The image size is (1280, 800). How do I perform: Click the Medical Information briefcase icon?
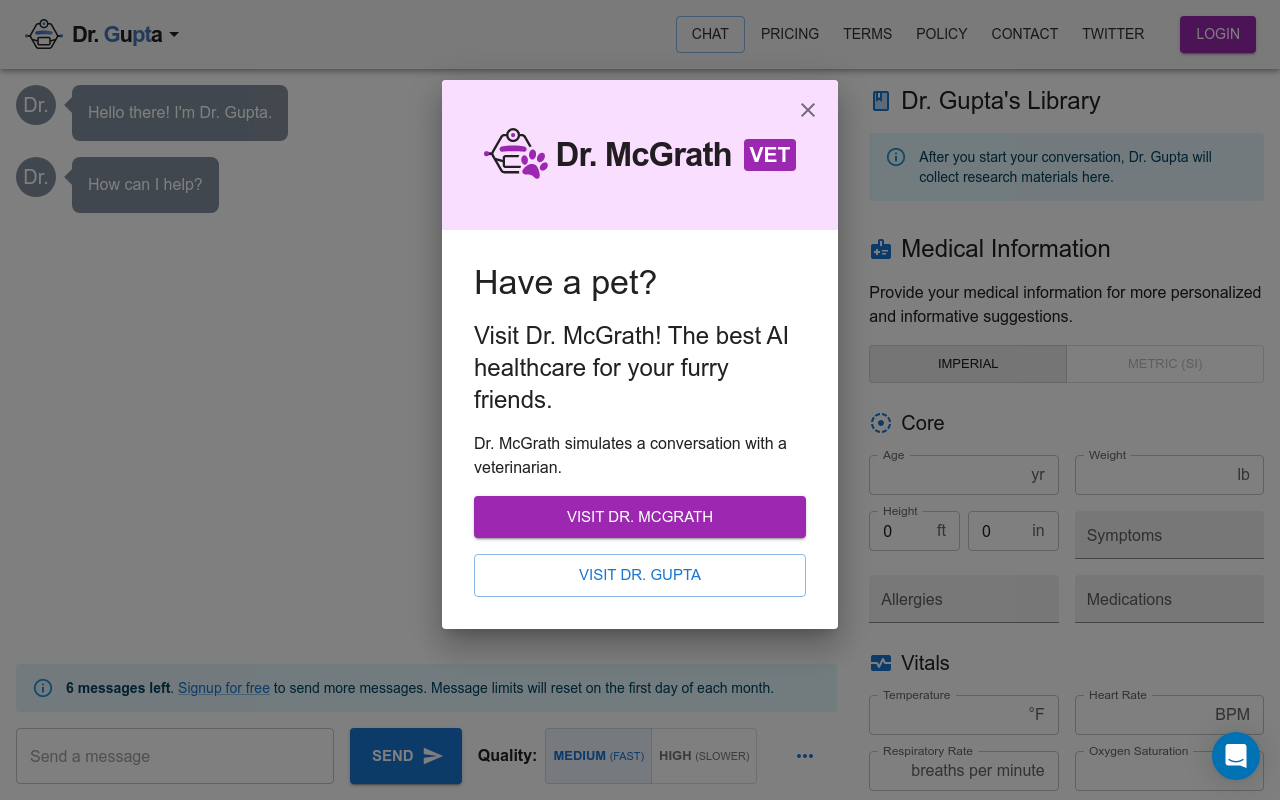click(880, 248)
